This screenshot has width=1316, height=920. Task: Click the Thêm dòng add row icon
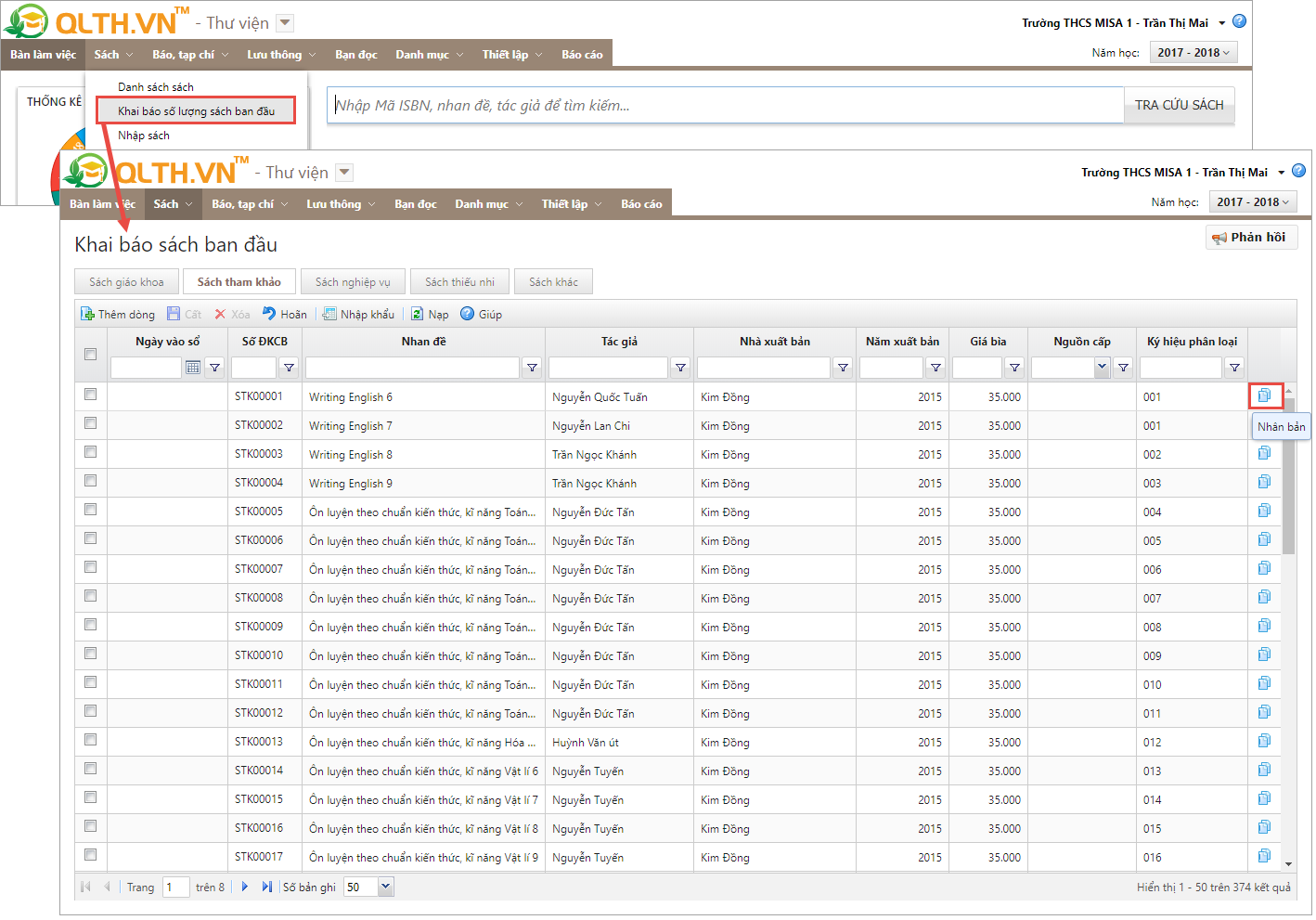point(87,314)
